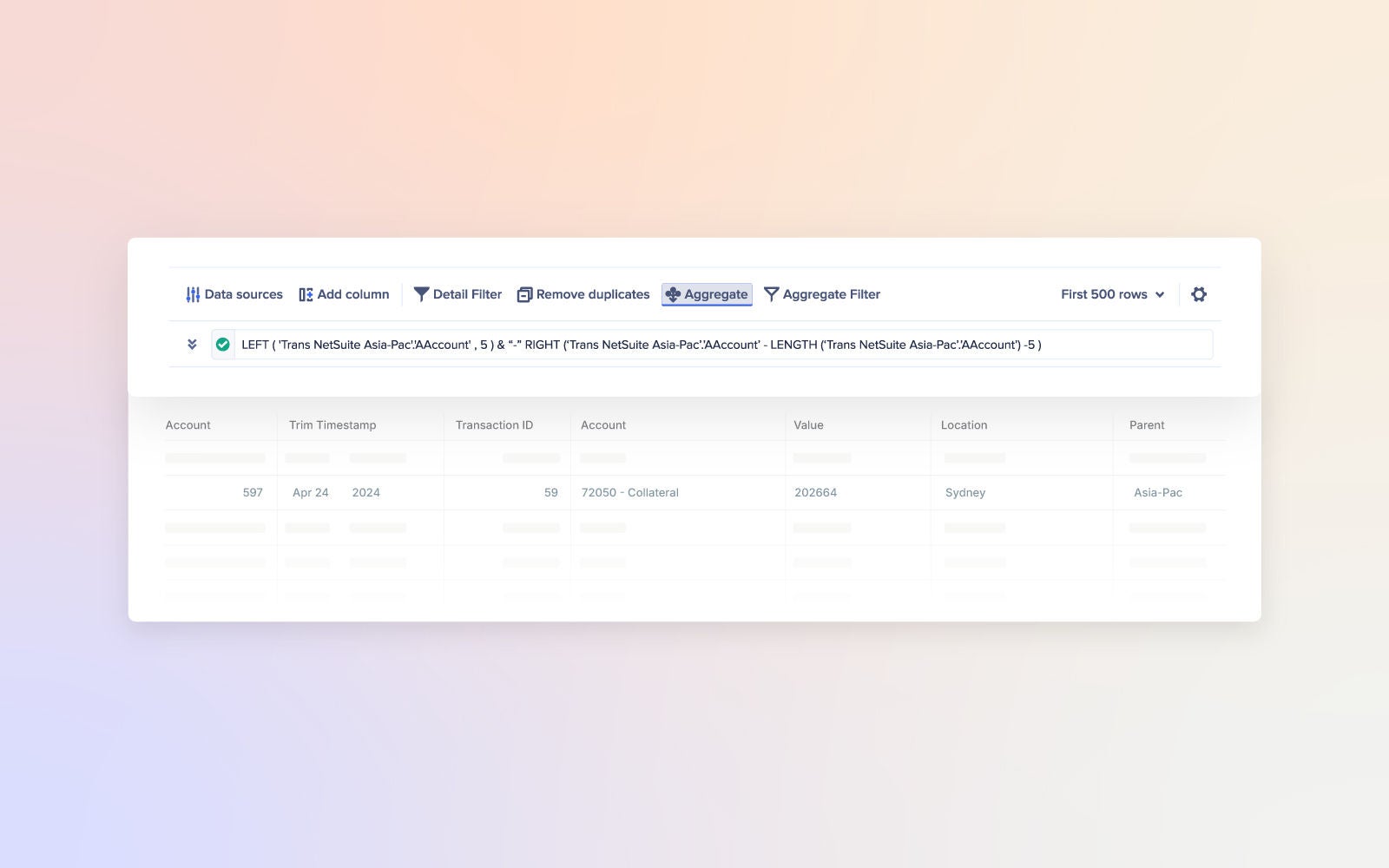
Task: Click into the LEFT formula input field
Action: [694, 345]
